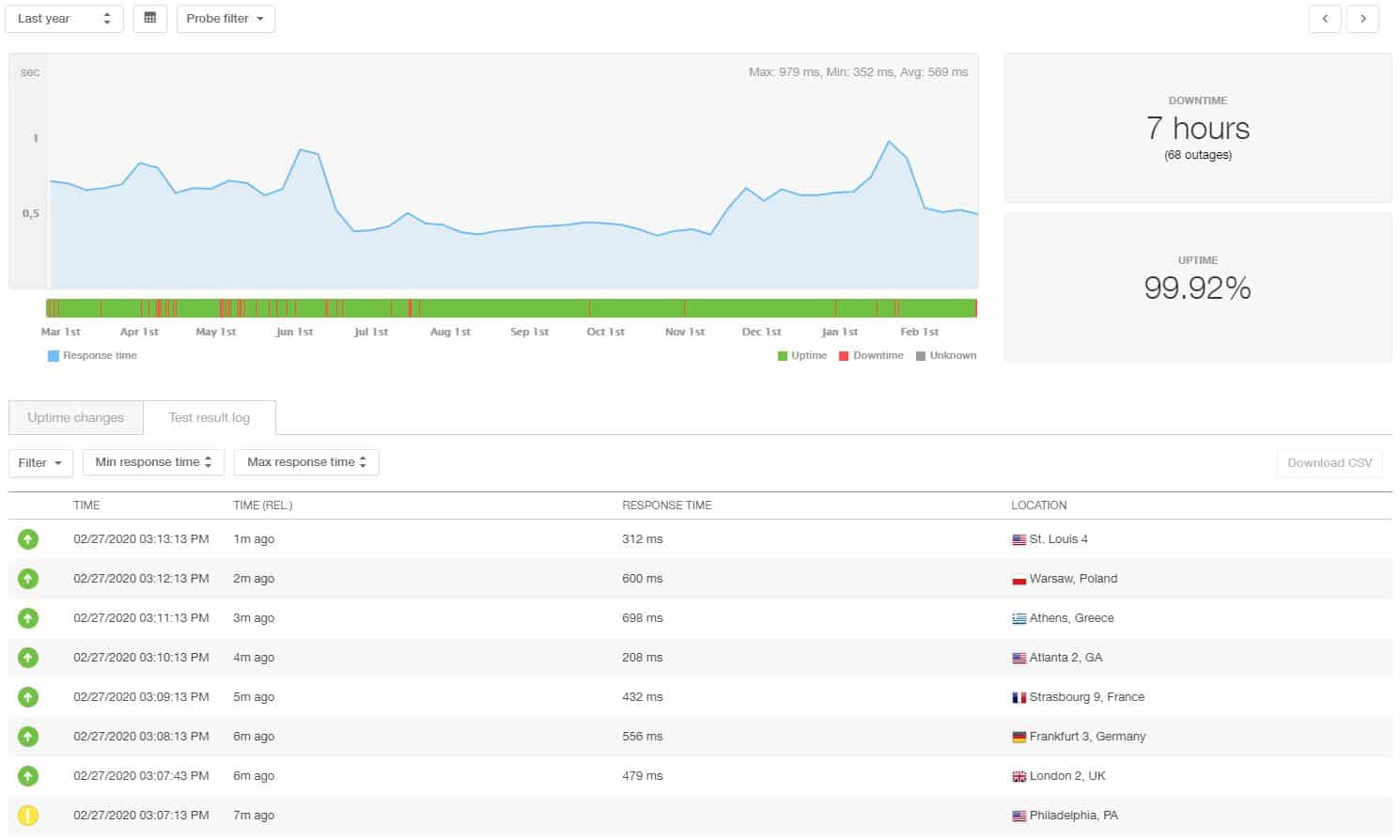The width and height of the screenshot is (1400, 840).
Task: Click the response time peak near Jun 1st
Action: tap(301, 150)
